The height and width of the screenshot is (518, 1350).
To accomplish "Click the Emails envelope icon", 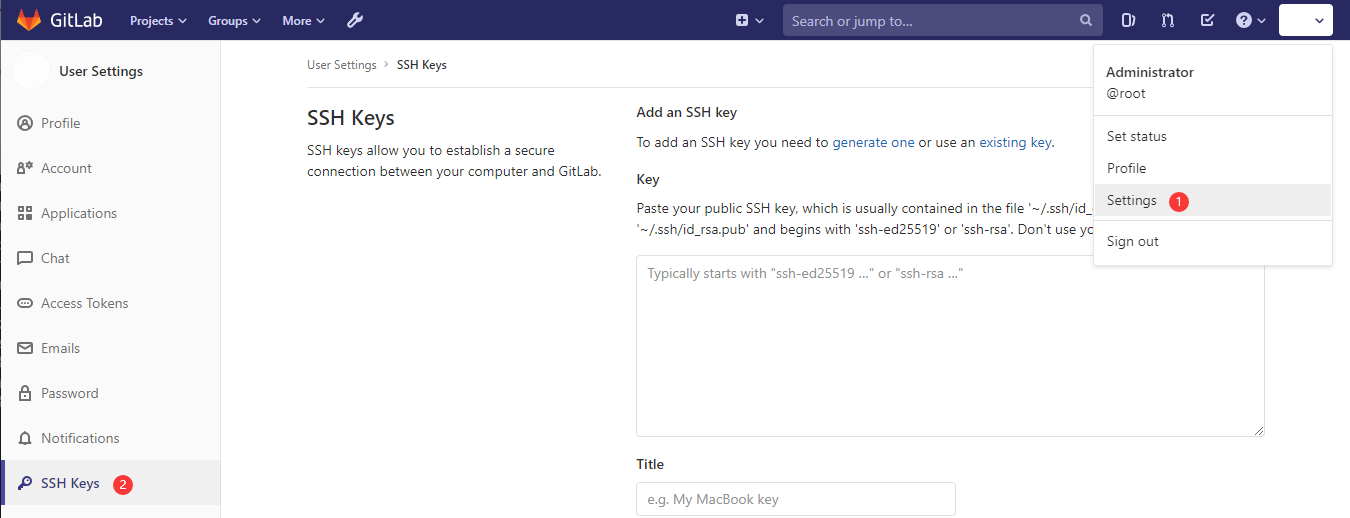I will coord(25,348).
